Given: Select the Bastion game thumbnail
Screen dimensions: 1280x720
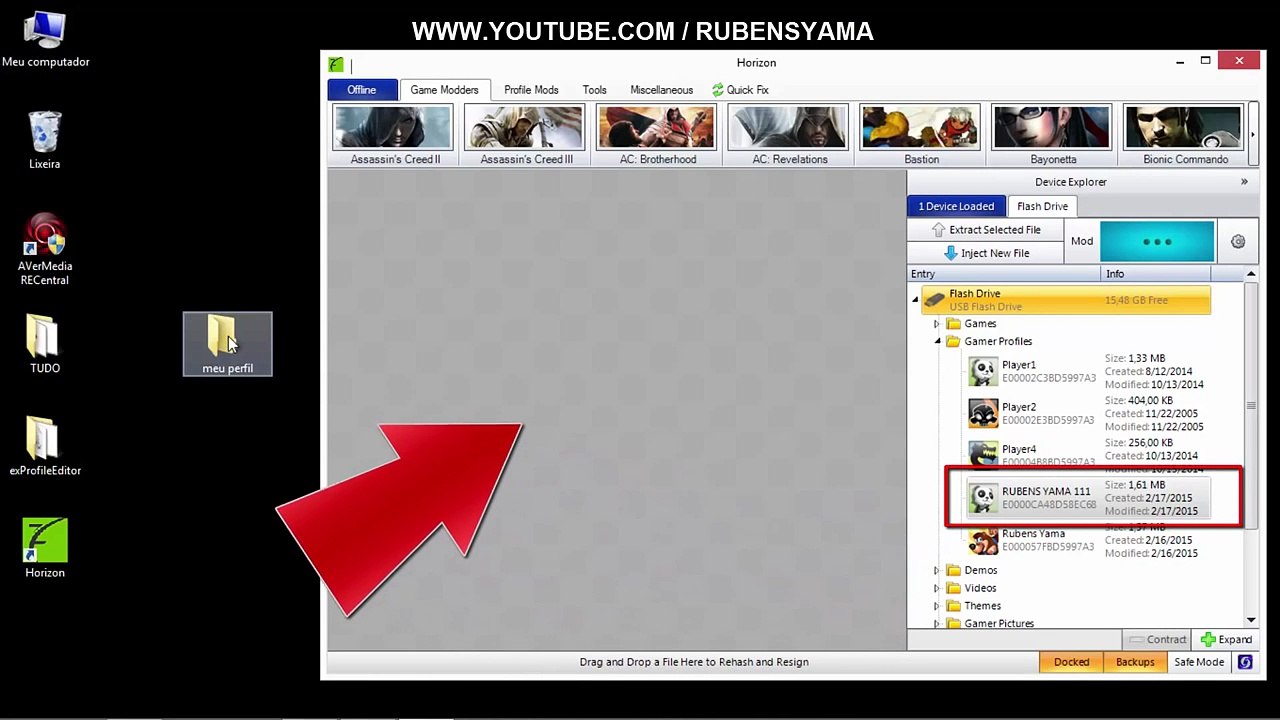Looking at the screenshot, I should pyautogui.click(x=921, y=135).
